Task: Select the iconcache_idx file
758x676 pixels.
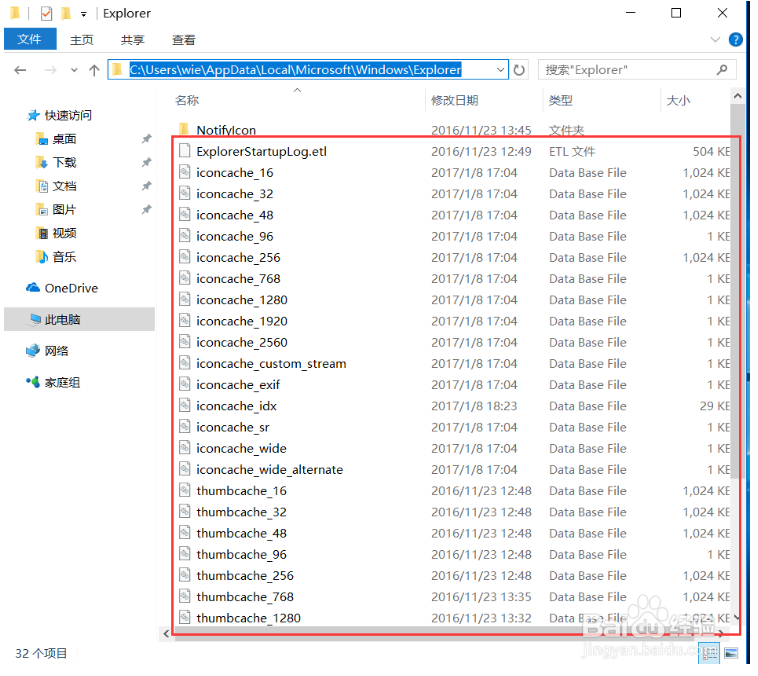Action: pyautogui.click(x=236, y=406)
